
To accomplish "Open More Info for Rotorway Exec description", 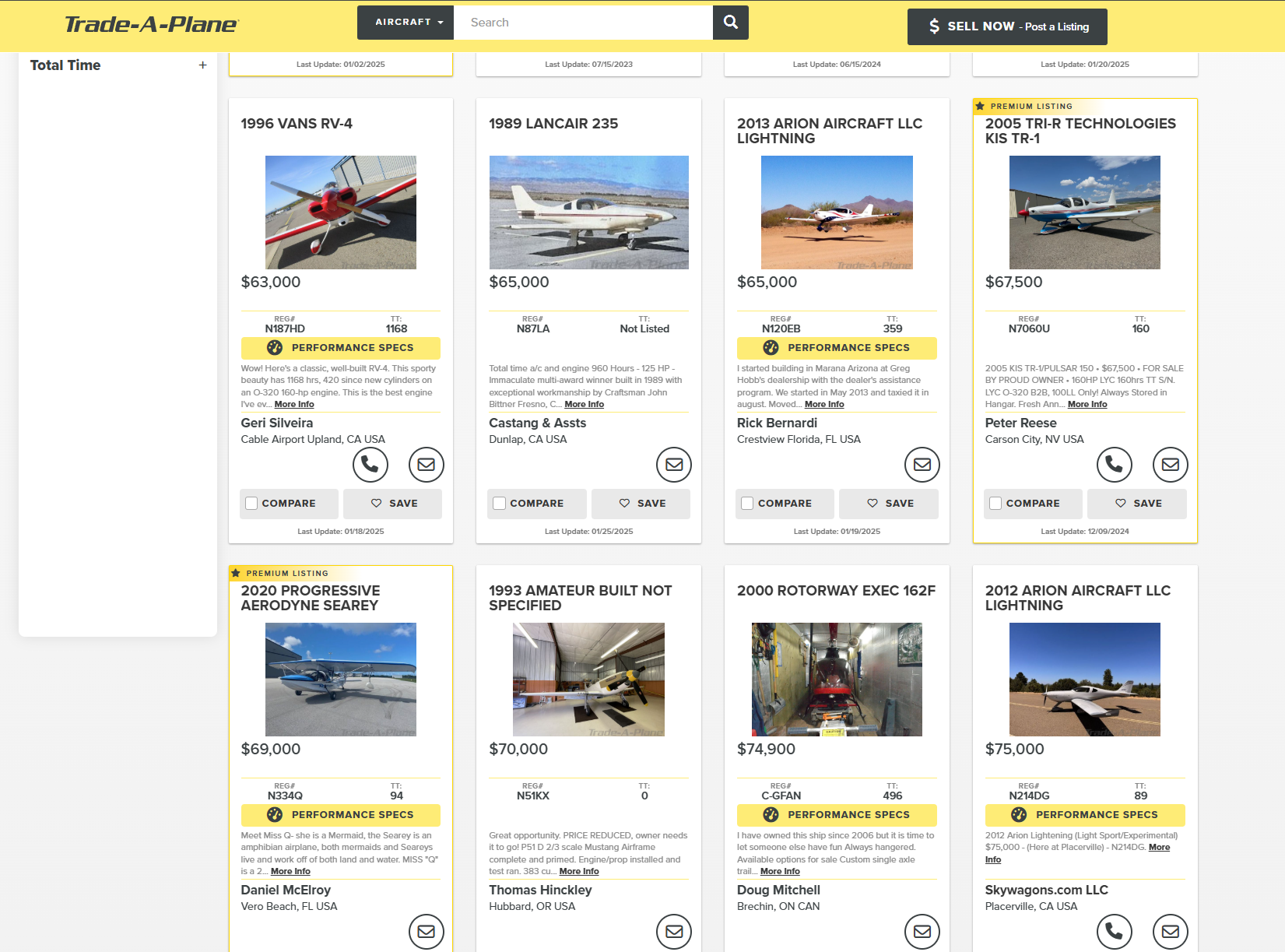I will click(x=780, y=872).
